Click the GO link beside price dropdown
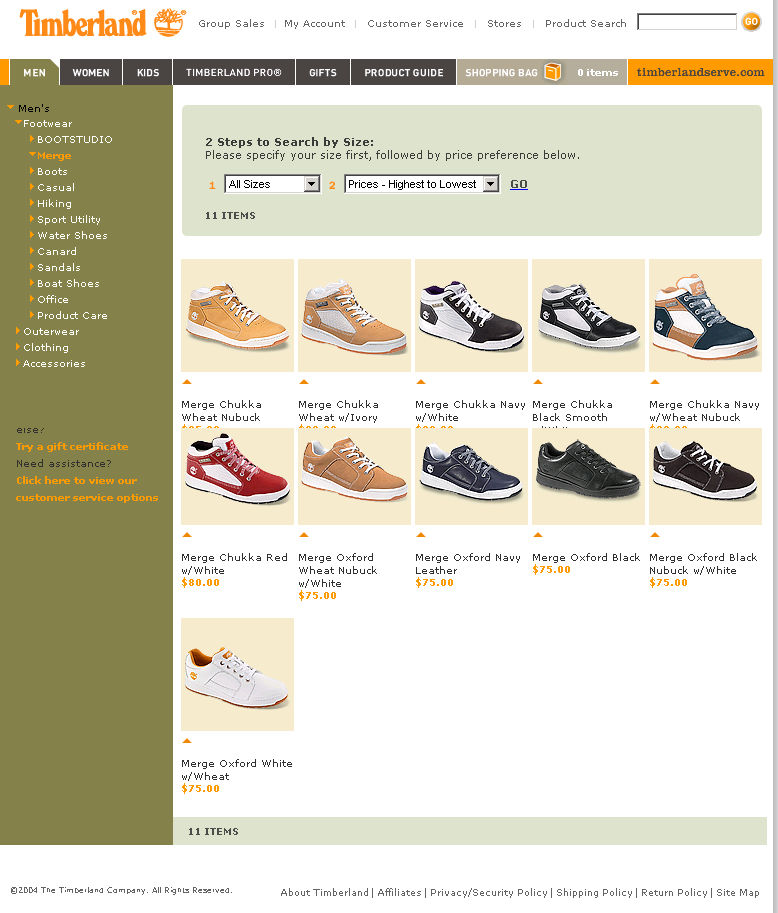Image resolution: width=778 pixels, height=913 pixels. point(519,184)
